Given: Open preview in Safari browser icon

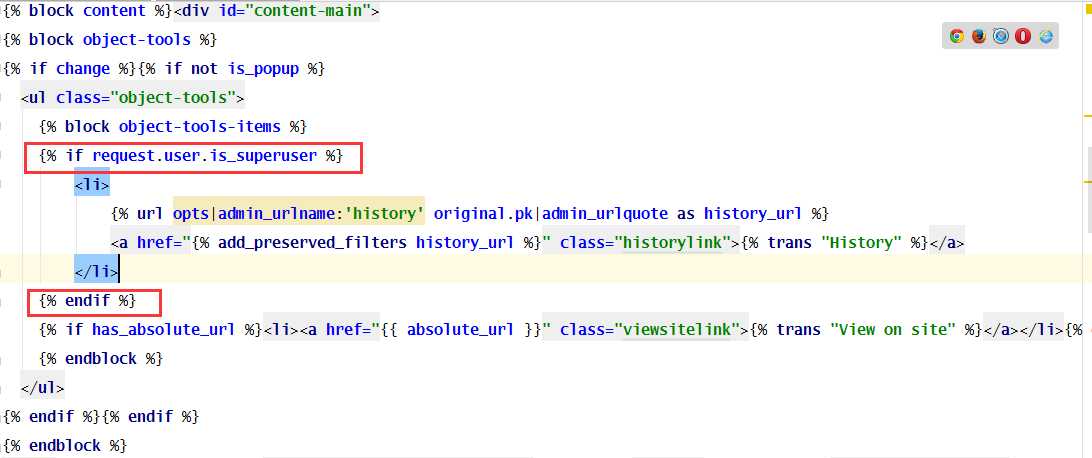Looking at the screenshot, I should tap(1001, 36).
